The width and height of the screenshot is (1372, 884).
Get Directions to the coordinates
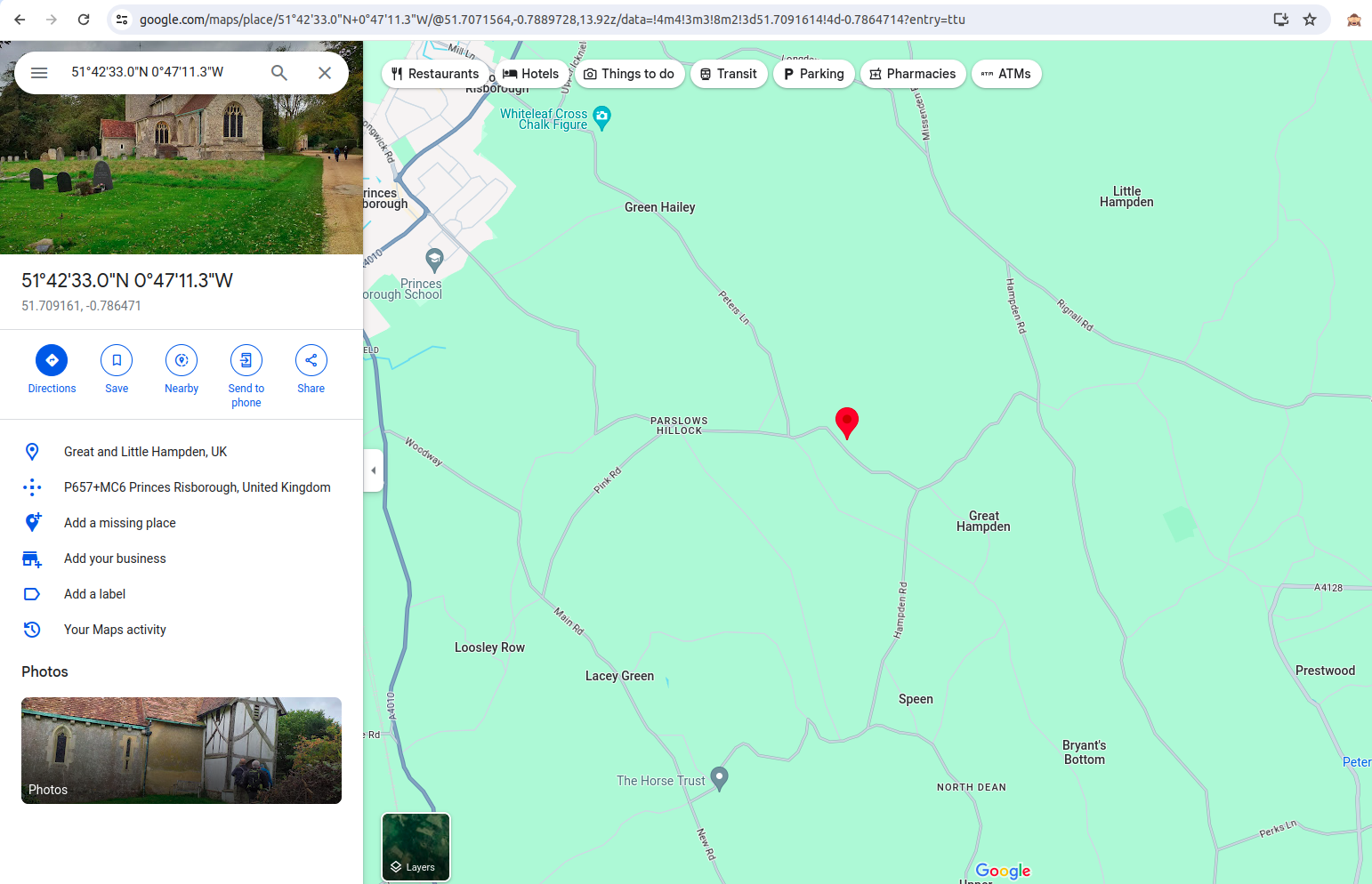click(52, 370)
